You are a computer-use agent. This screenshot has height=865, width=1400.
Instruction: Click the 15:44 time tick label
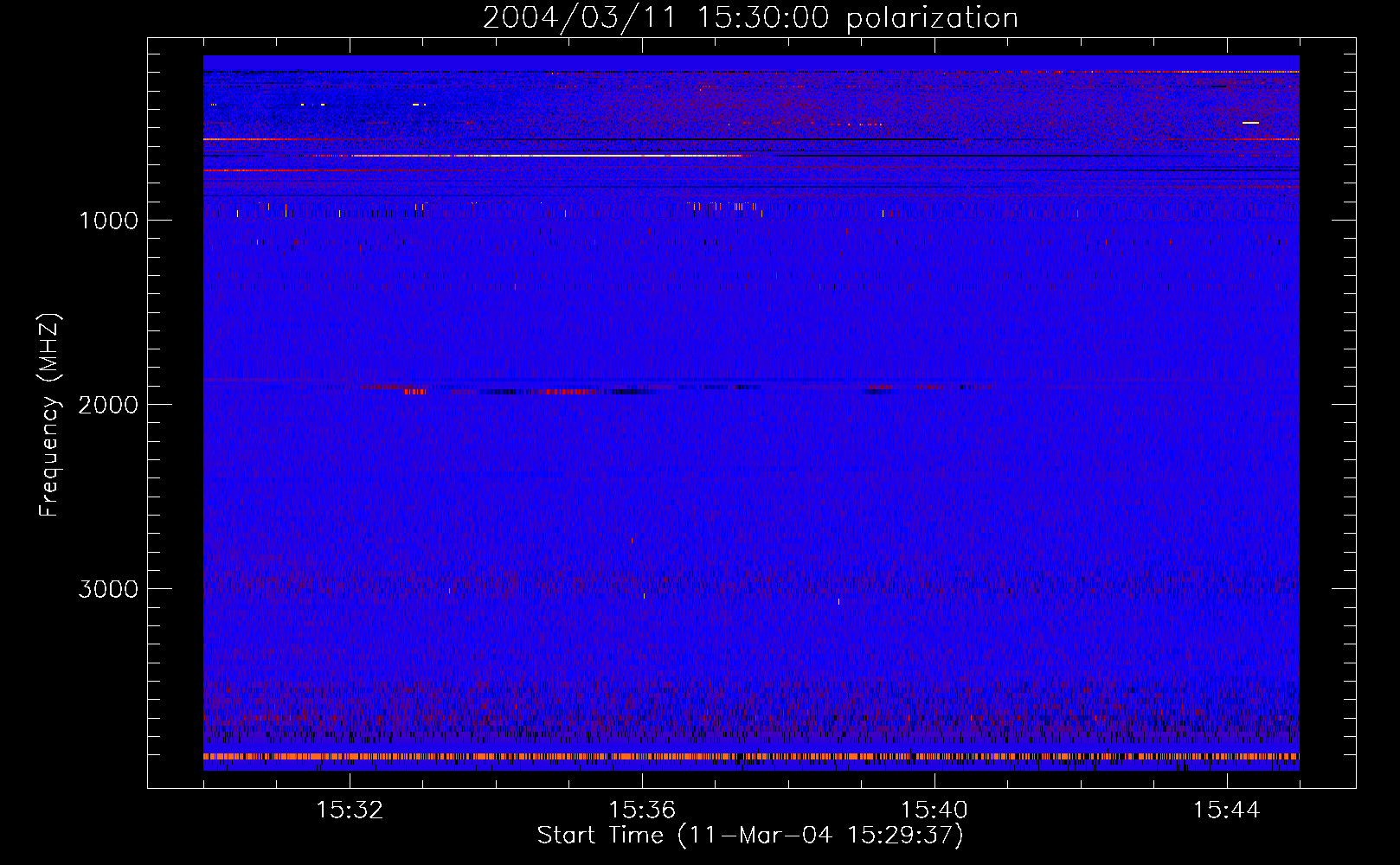pyautogui.click(x=1227, y=811)
